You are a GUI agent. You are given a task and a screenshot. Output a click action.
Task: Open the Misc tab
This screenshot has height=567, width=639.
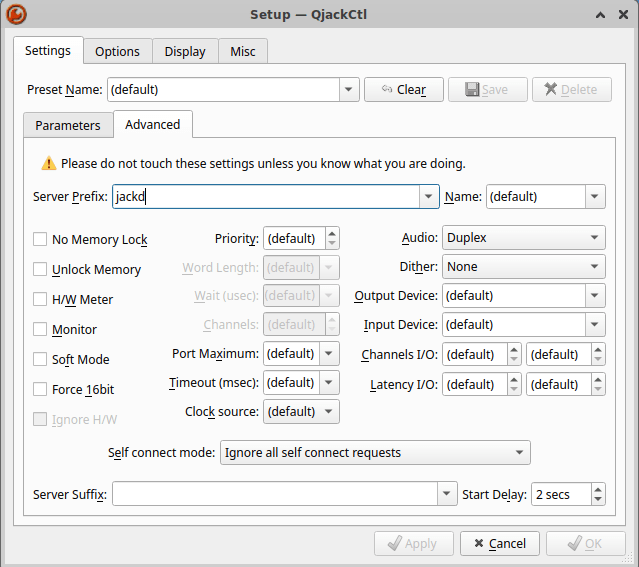point(243,51)
